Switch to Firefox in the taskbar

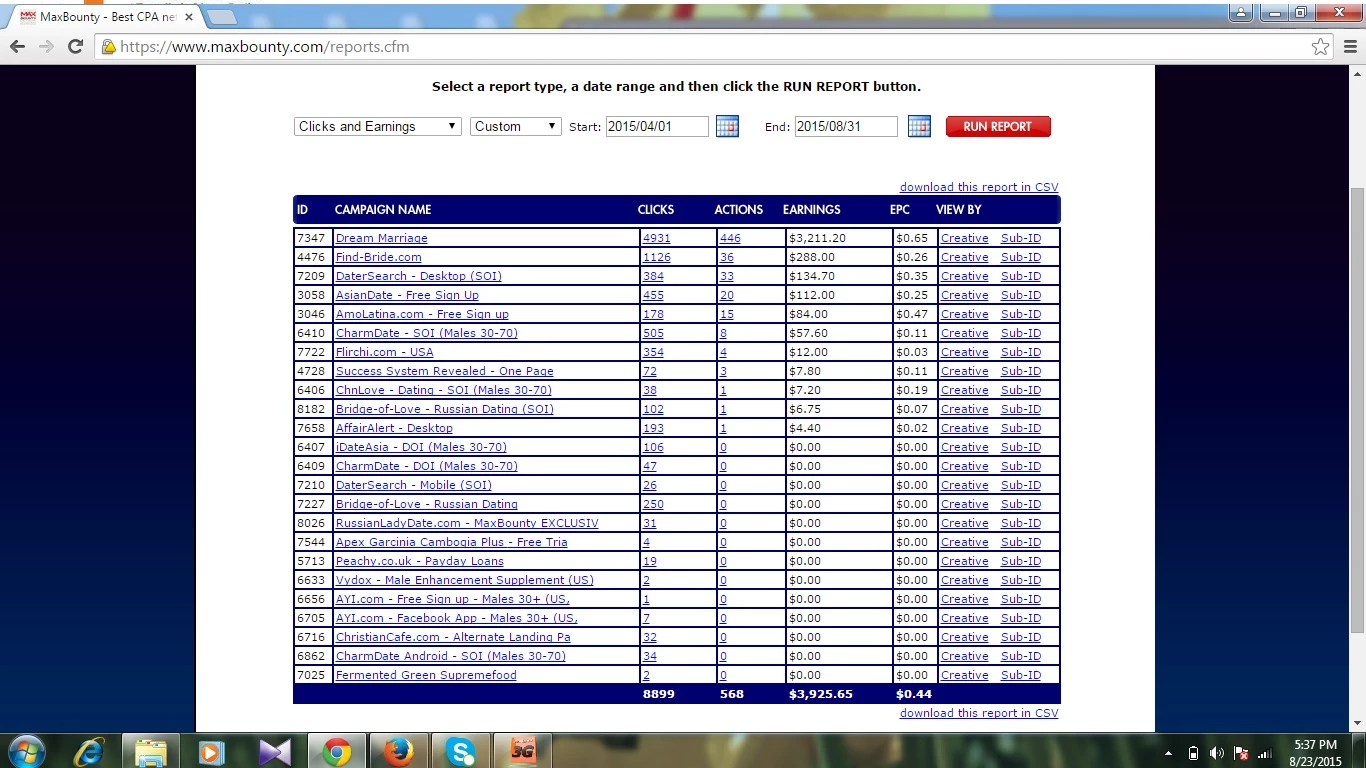click(x=398, y=751)
